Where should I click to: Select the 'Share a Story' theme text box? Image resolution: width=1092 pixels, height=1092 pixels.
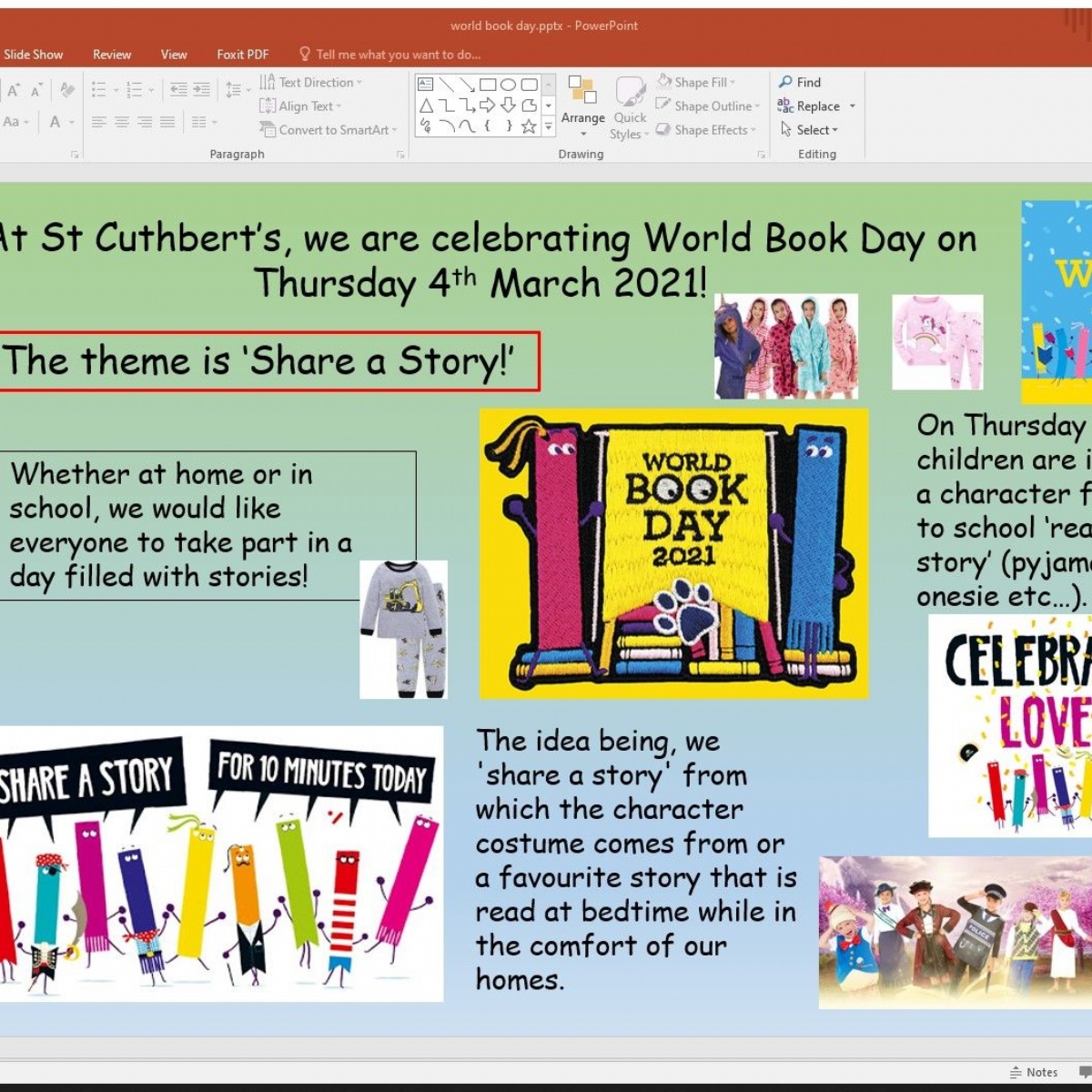[268, 361]
